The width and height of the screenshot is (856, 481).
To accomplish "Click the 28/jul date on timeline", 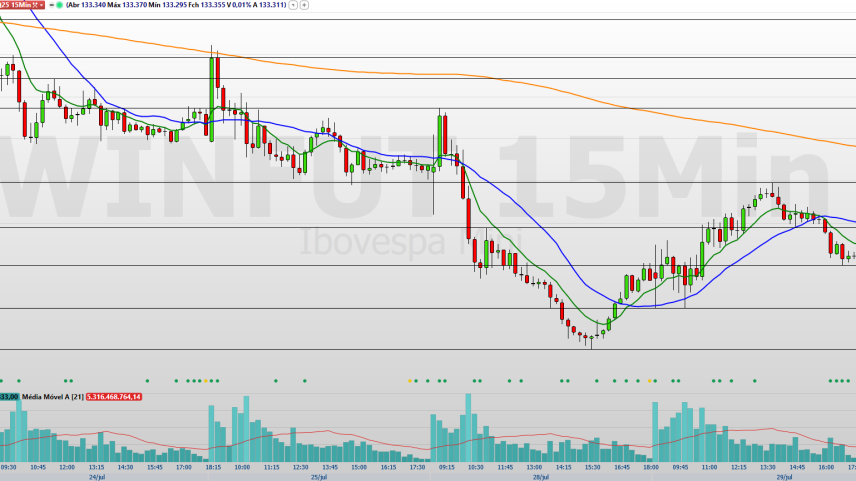I will tap(540, 477).
